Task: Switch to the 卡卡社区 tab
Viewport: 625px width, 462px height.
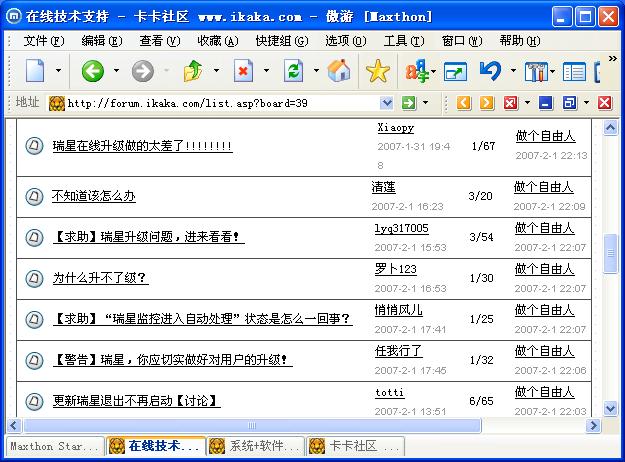Action: pyautogui.click(x=356, y=446)
